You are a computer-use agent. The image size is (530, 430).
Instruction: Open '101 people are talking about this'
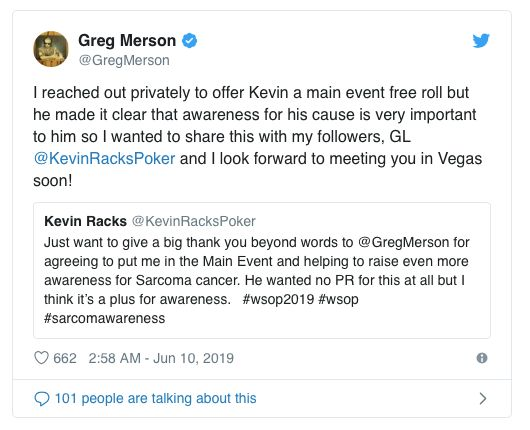[x=155, y=399]
